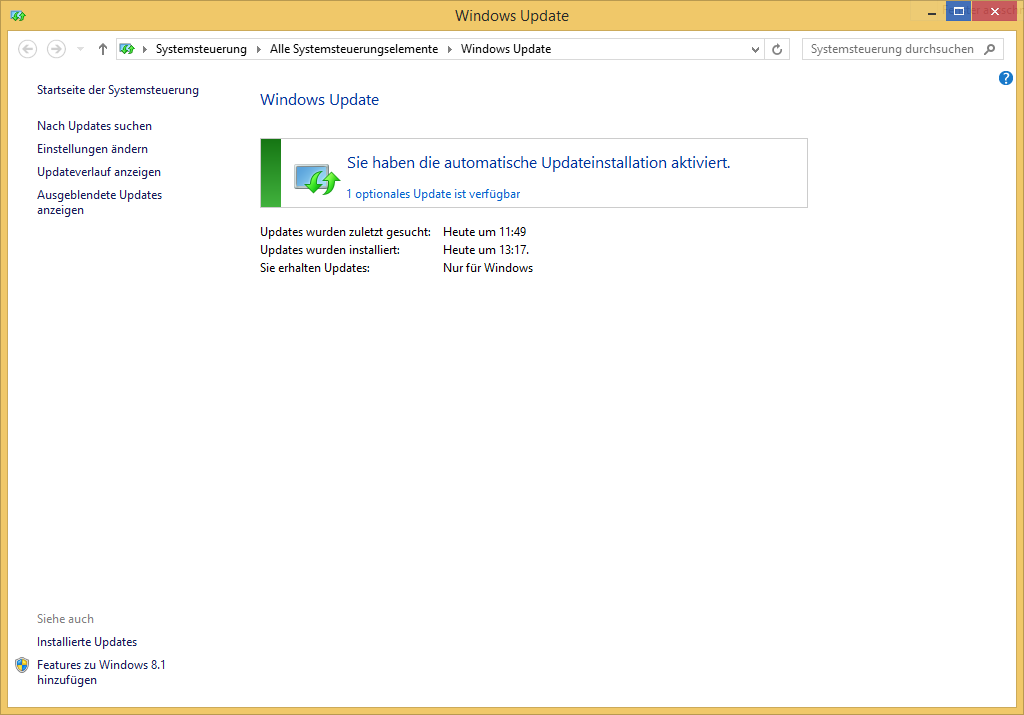This screenshot has height=715, width=1024.
Task: Click the heading Windows Update text
Action: [x=319, y=100]
